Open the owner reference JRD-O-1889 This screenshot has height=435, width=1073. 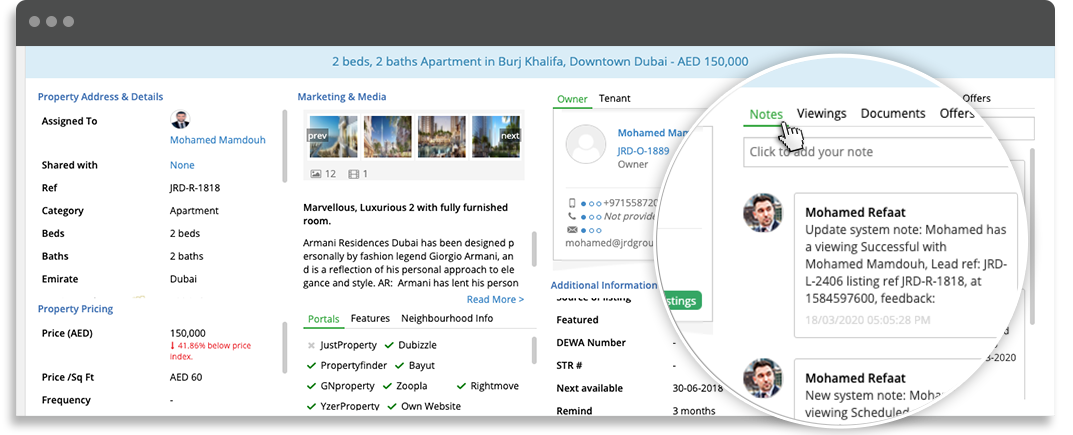click(643, 150)
